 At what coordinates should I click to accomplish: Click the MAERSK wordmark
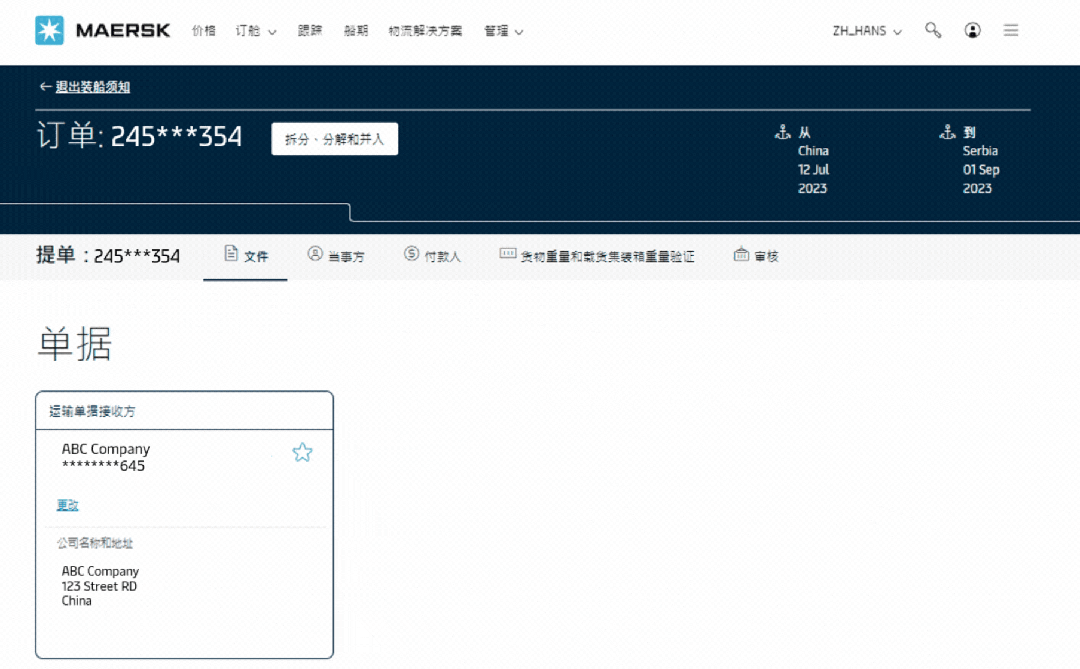click(x=123, y=30)
